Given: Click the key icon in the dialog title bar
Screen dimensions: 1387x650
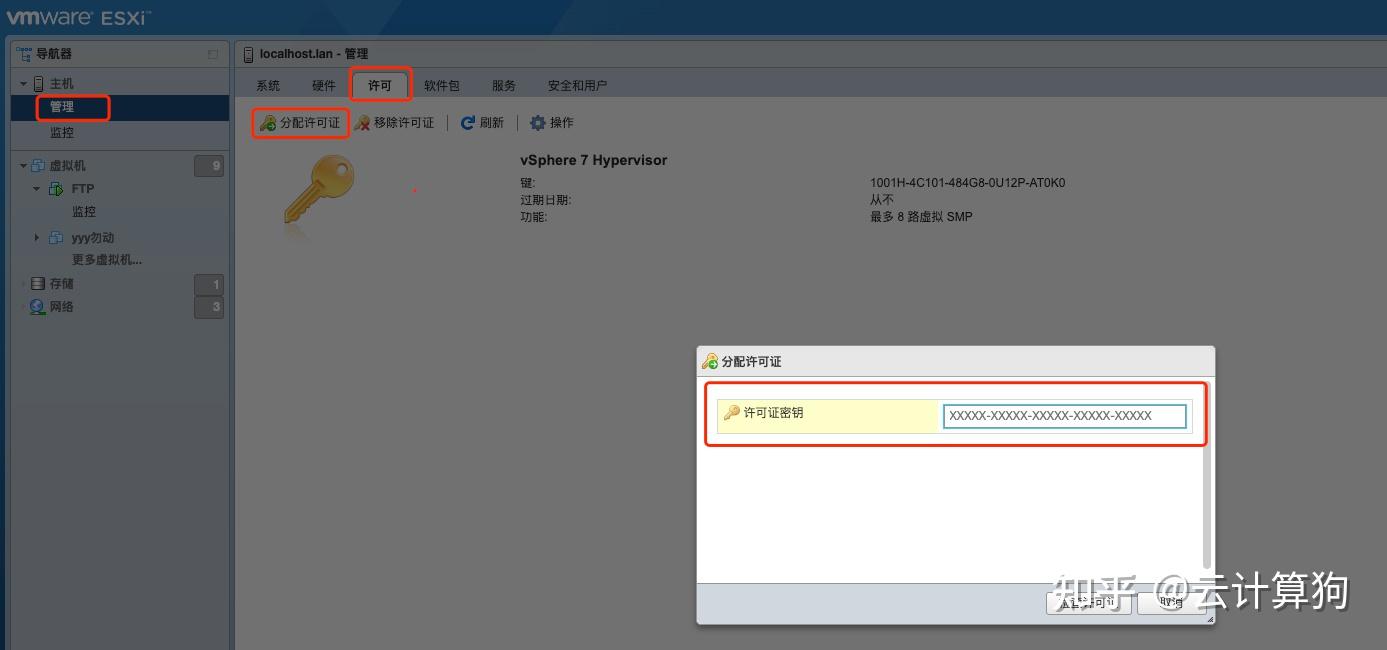Looking at the screenshot, I should tap(710, 360).
